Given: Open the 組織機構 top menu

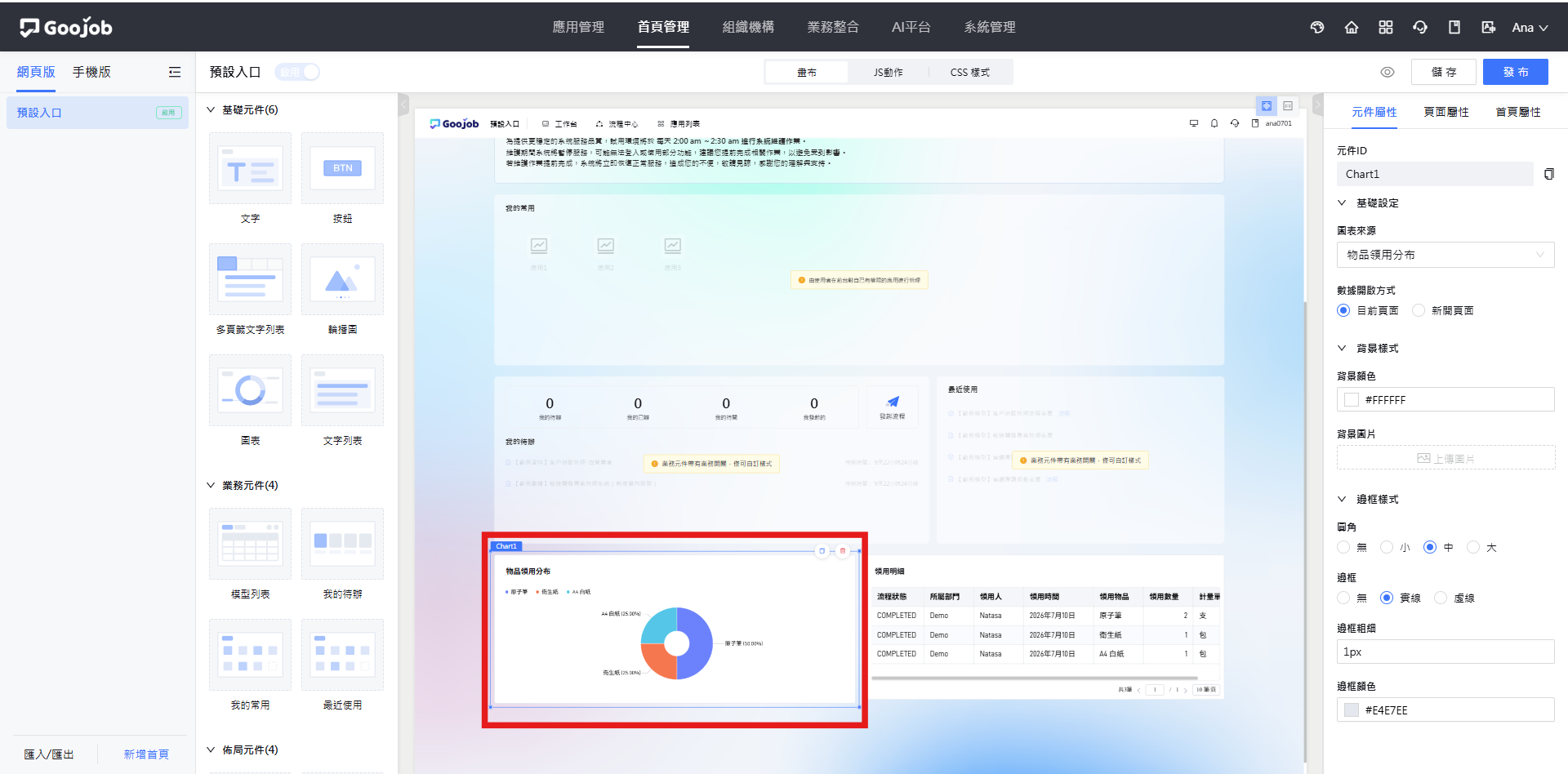Looking at the screenshot, I should point(748,27).
